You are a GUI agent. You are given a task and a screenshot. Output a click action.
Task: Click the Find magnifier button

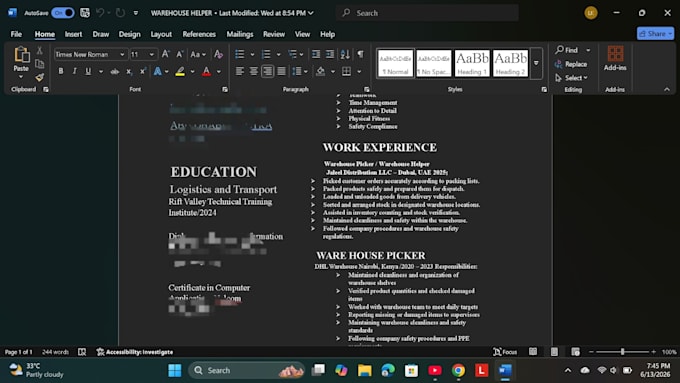[x=567, y=50]
